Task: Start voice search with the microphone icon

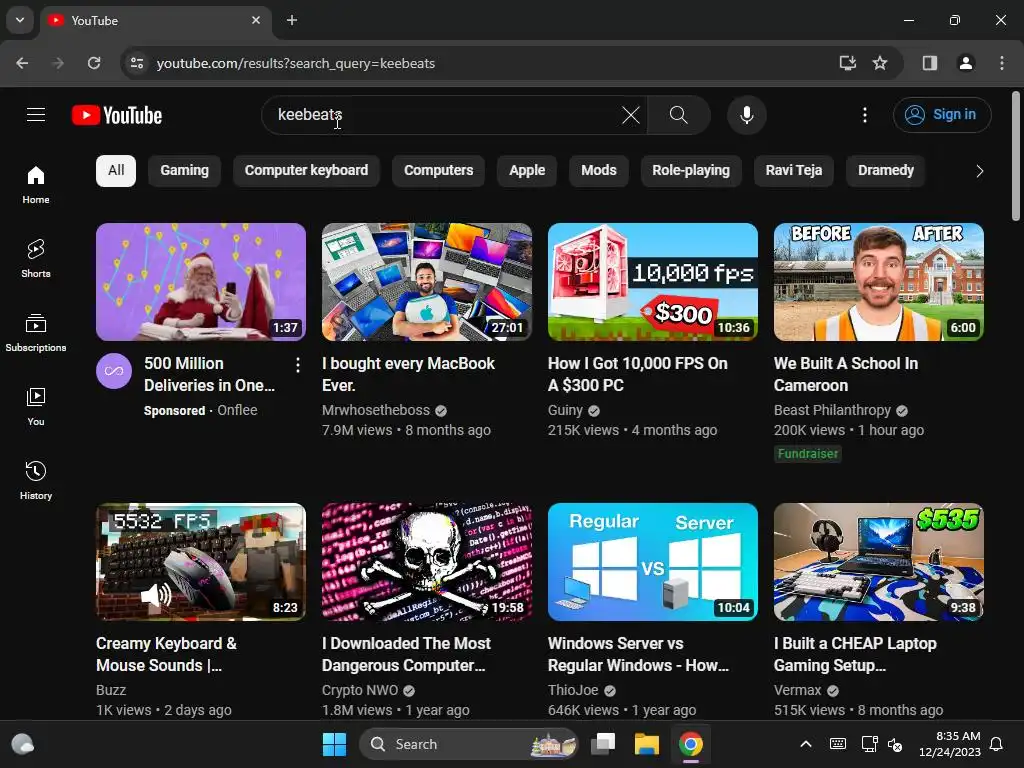Action: [x=746, y=115]
